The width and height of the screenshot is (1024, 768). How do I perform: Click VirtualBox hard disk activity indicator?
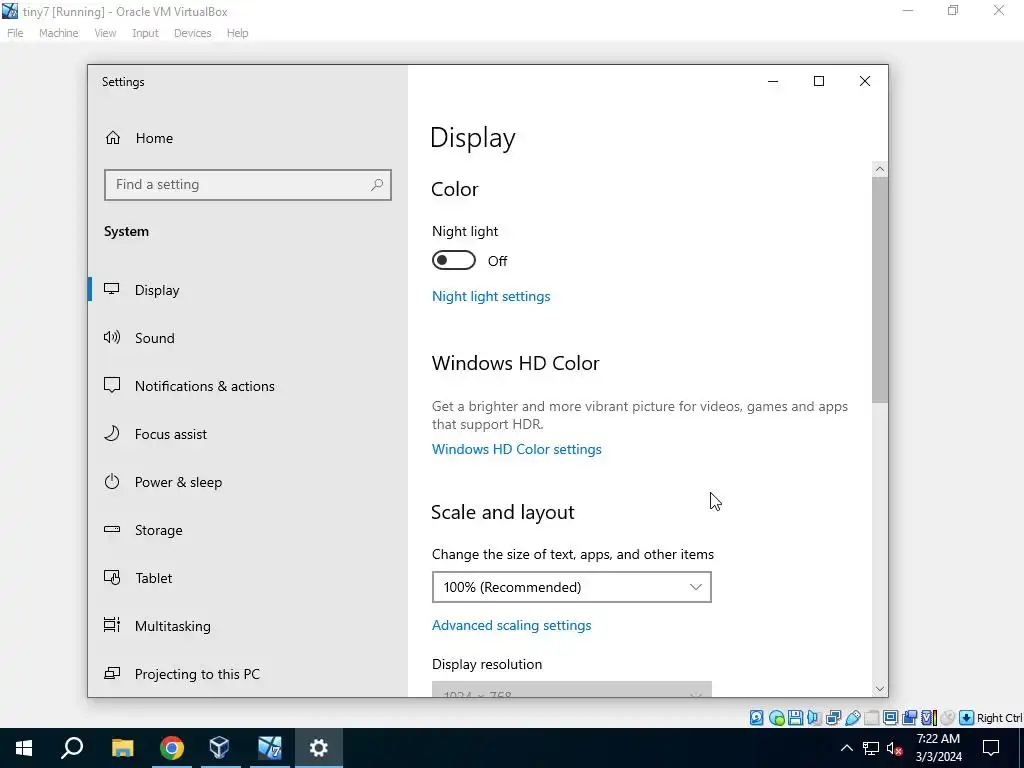(x=756, y=718)
